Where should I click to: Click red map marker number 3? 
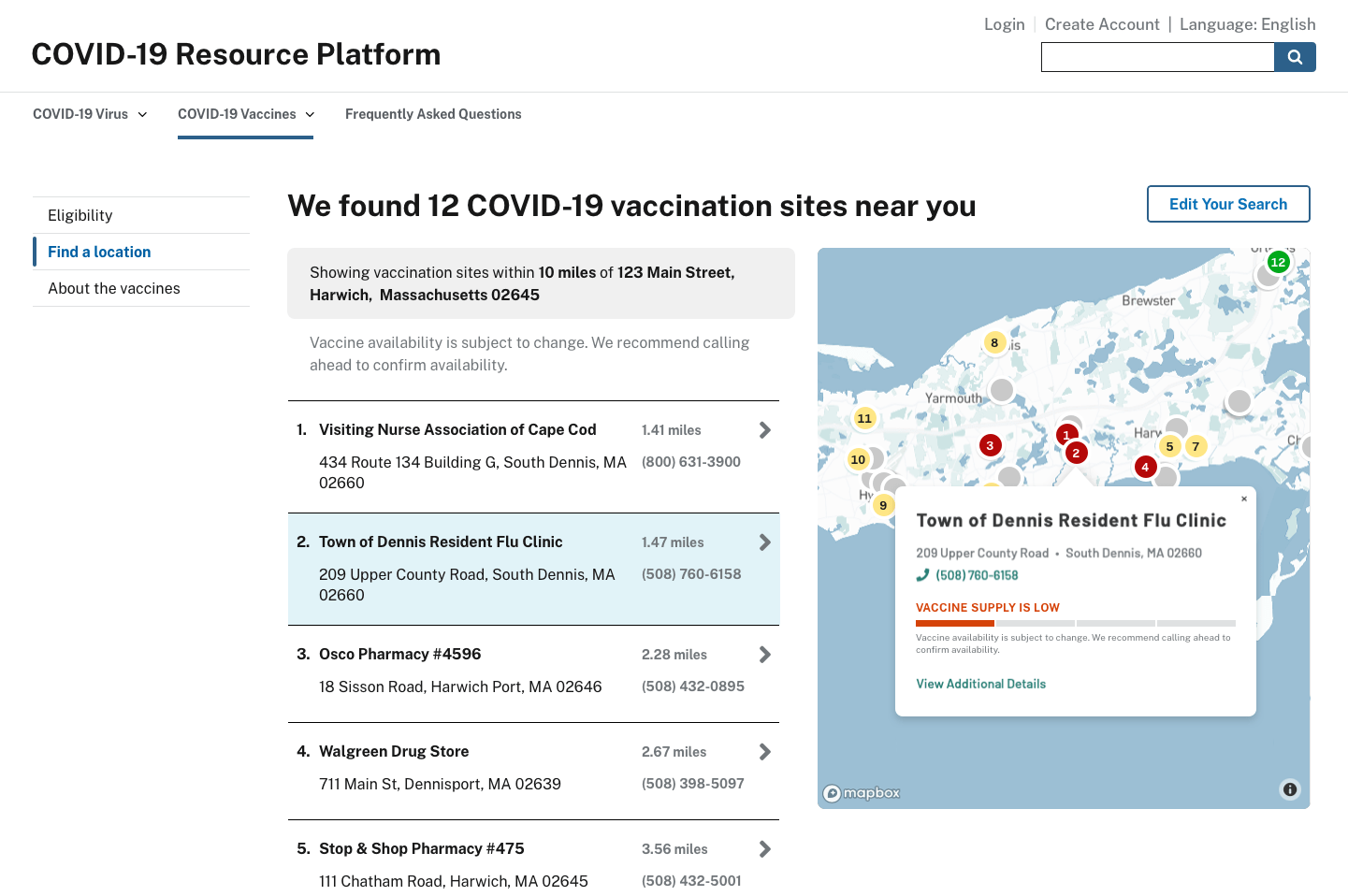990,445
